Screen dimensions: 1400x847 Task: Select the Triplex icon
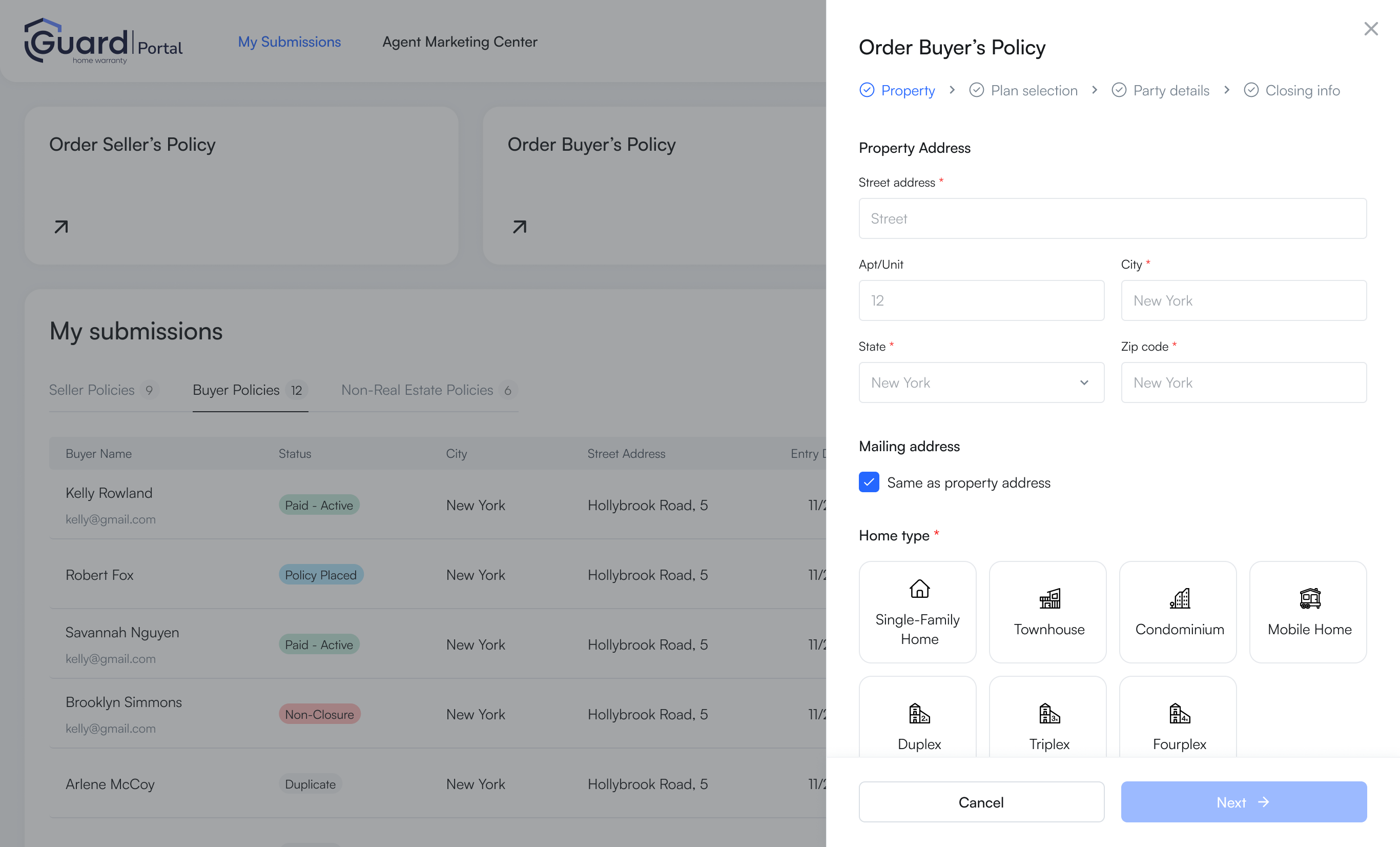click(x=1049, y=713)
